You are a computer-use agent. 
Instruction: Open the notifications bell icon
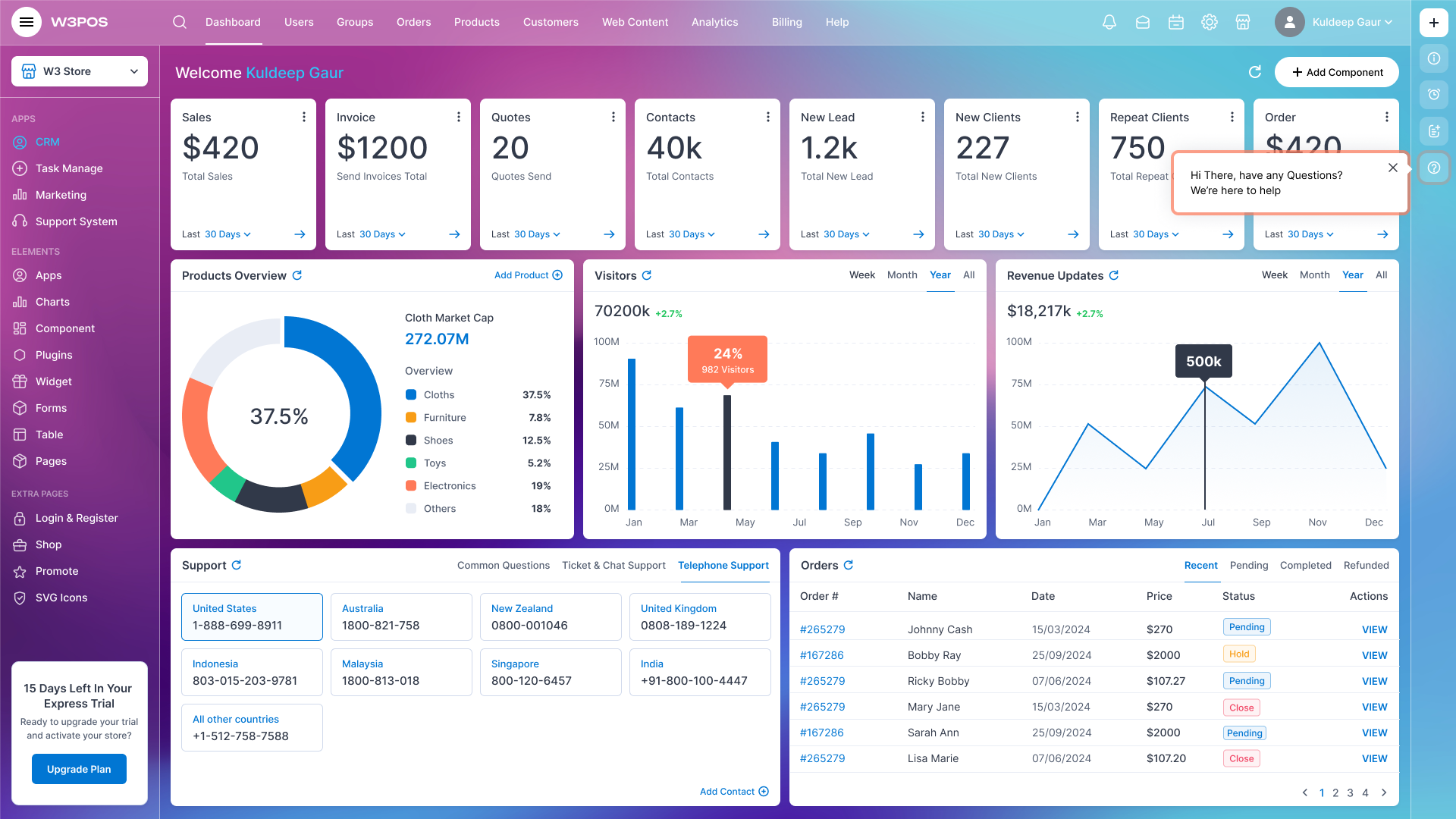[1109, 22]
